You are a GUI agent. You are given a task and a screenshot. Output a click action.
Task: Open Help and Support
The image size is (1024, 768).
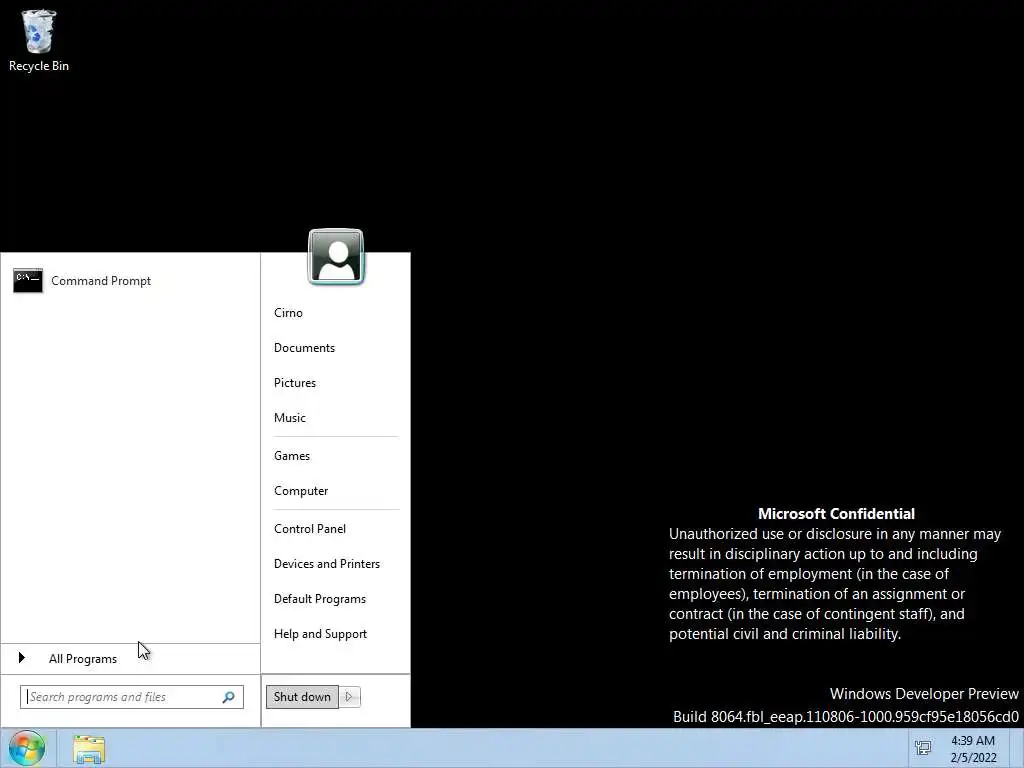coord(320,634)
